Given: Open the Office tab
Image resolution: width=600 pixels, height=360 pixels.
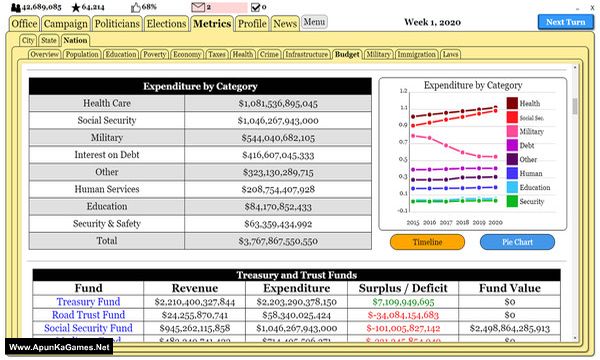Looking at the screenshot, I should pos(24,24).
